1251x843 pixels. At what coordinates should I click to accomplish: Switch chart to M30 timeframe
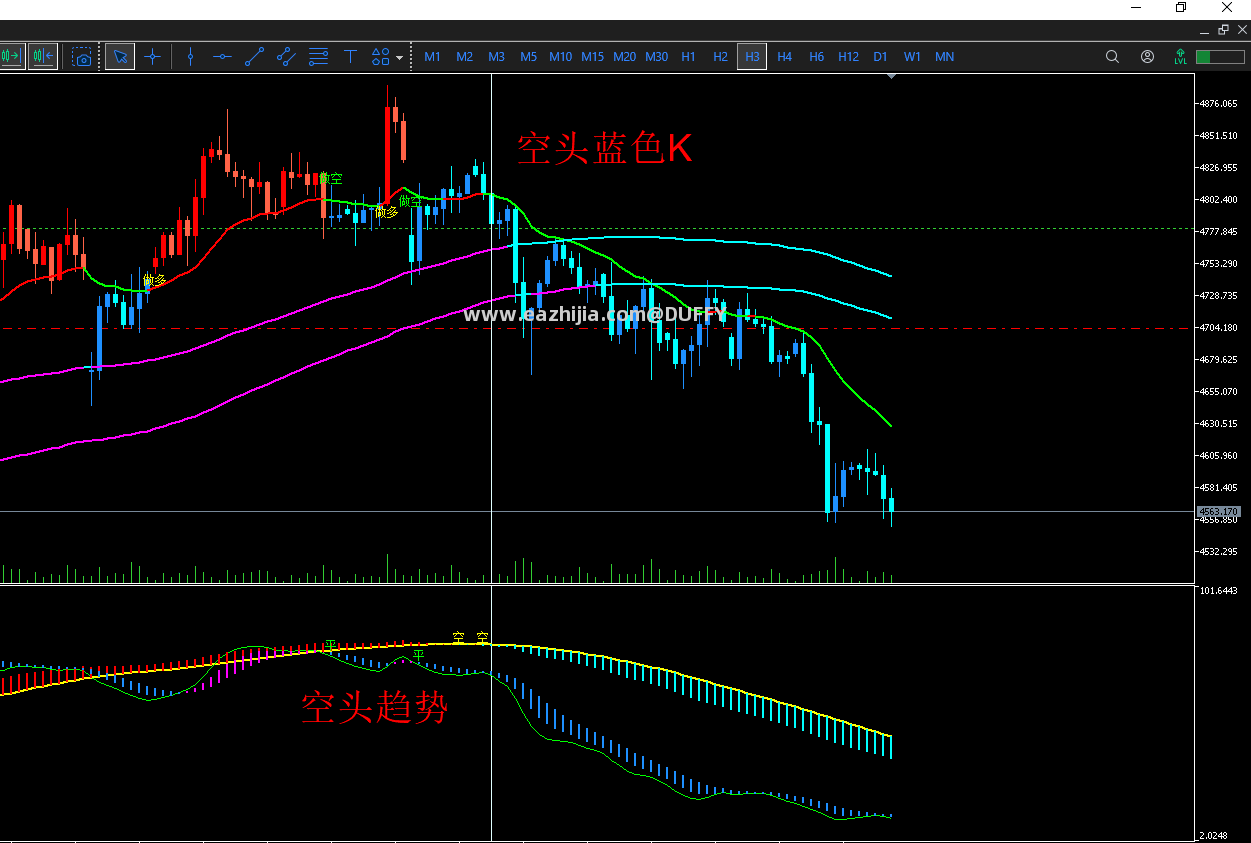click(x=656, y=57)
